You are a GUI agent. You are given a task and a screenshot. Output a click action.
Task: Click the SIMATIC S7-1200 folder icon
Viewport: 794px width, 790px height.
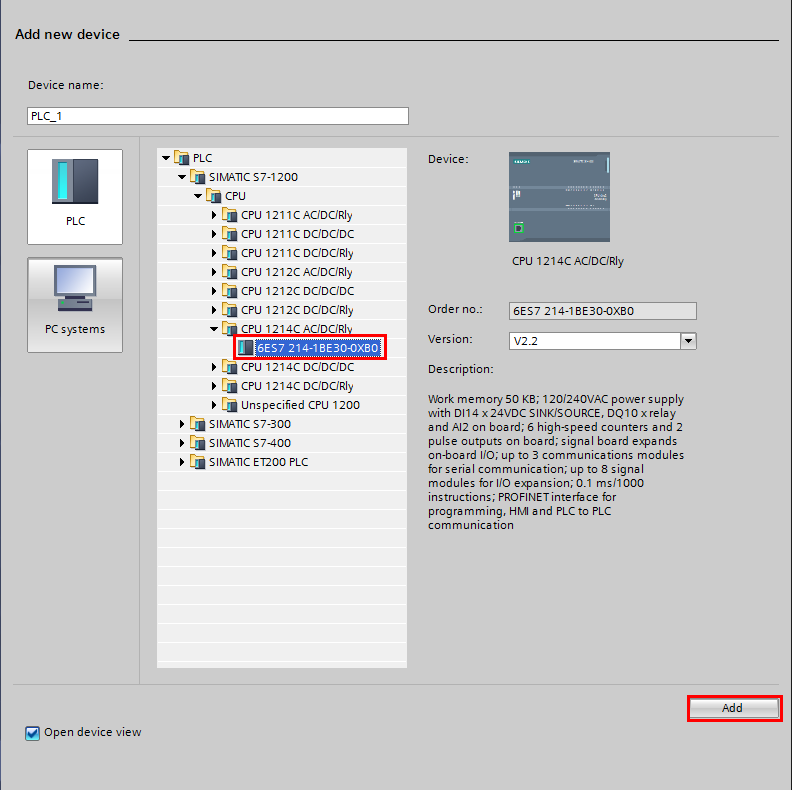tap(197, 177)
